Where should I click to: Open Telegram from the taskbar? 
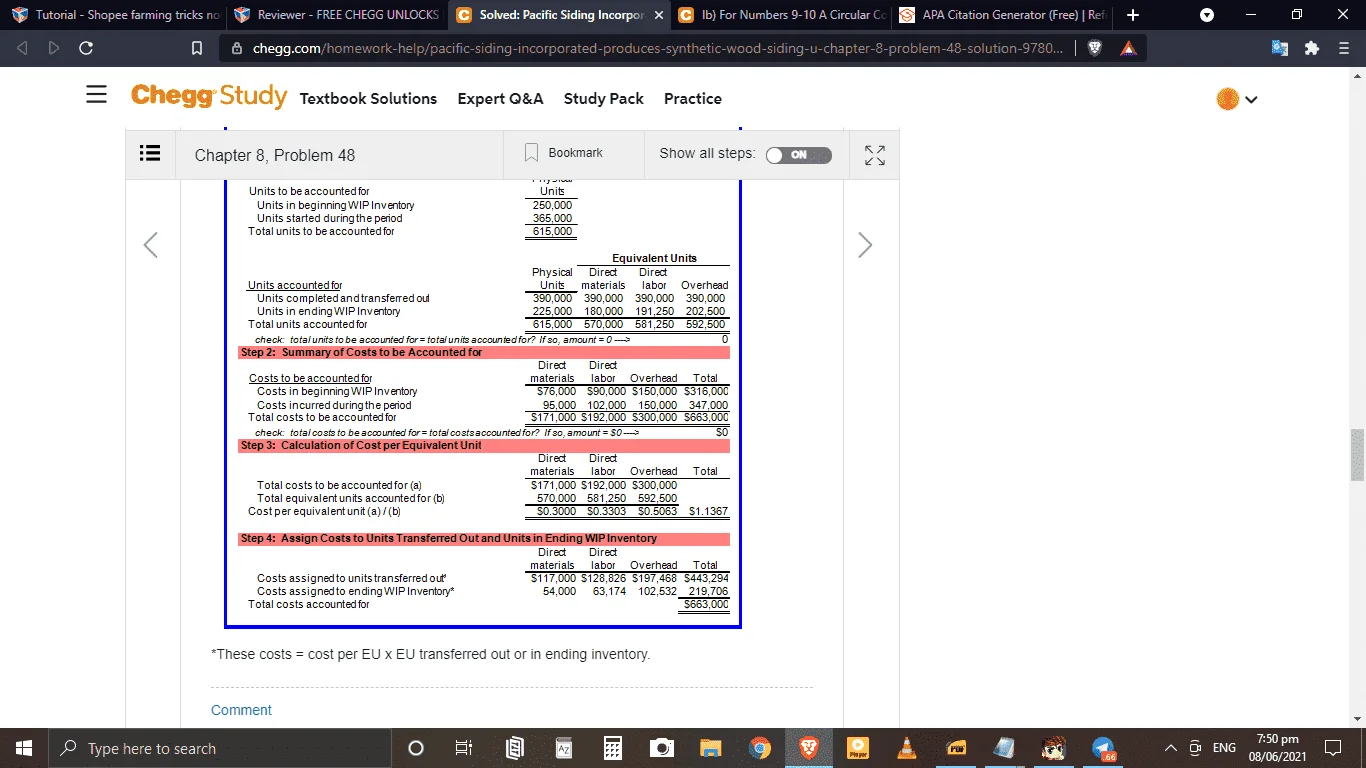click(1103, 748)
